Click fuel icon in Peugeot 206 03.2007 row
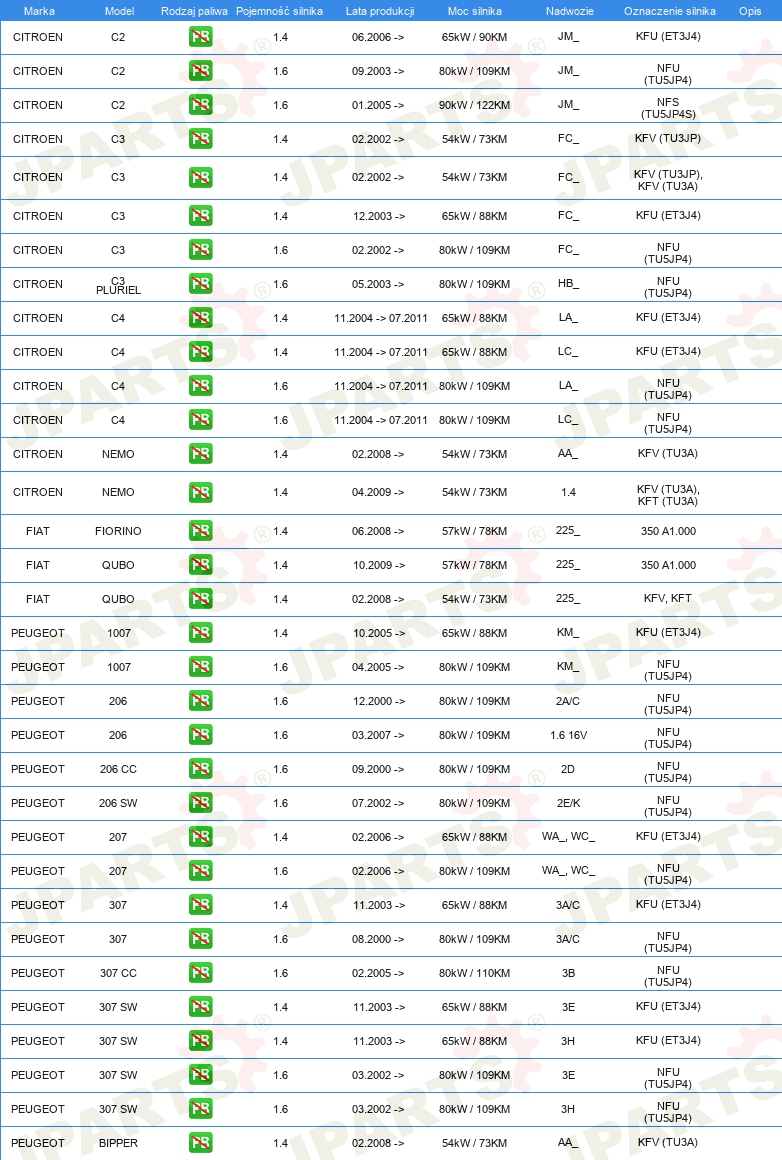 (200, 735)
